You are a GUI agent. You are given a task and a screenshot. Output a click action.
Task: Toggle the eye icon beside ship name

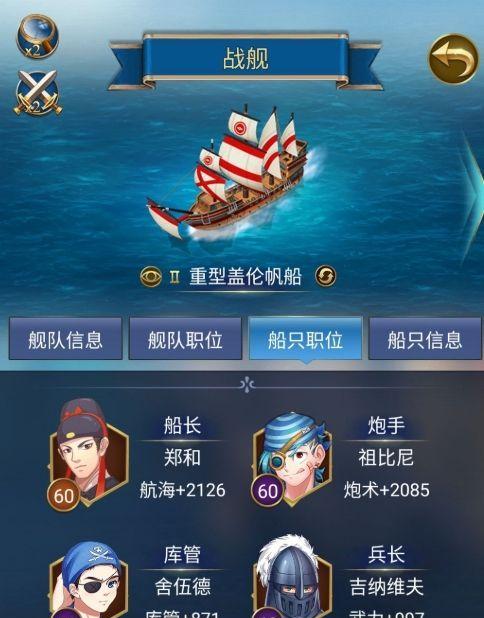click(x=151, y=276)
